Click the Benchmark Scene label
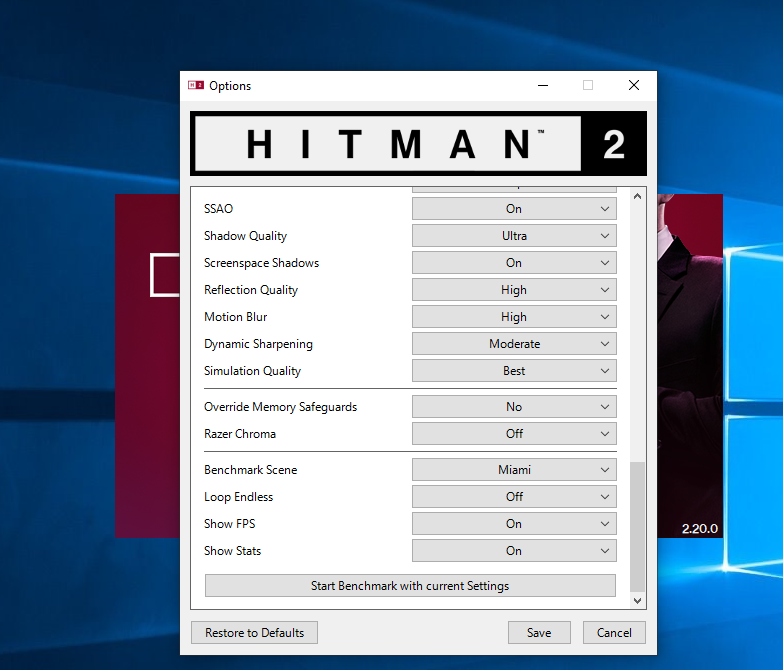Viewport: 783px width, 670px height. 250,469
